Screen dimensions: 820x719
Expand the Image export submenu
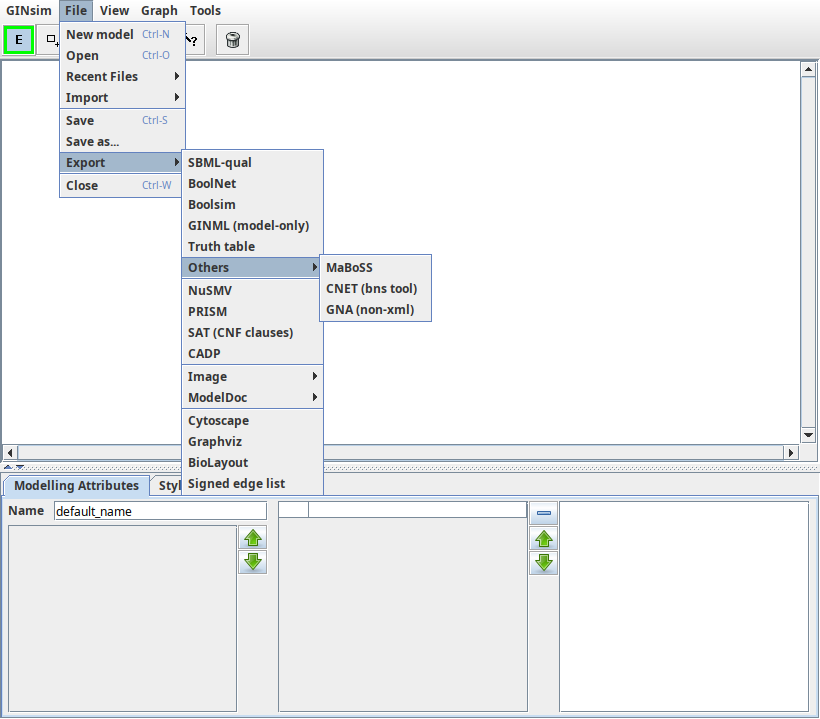point(240,376)
